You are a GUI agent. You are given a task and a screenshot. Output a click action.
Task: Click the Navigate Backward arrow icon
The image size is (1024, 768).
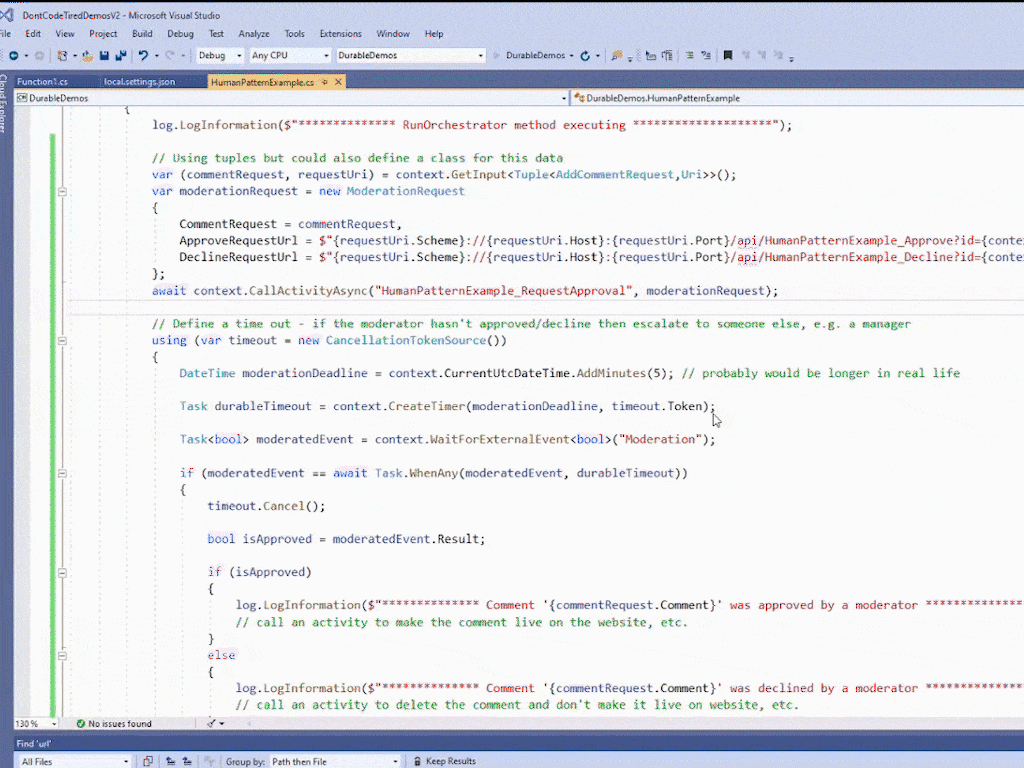(x=13, y=57)
